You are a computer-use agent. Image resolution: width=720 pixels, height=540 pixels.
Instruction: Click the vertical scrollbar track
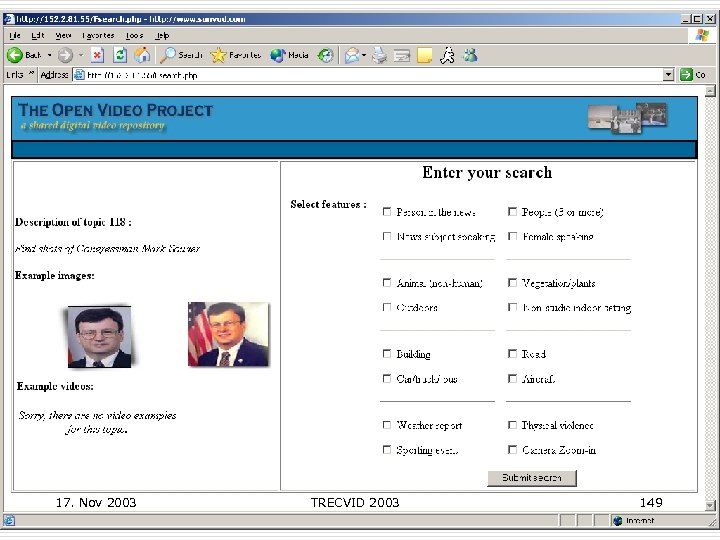710,298
